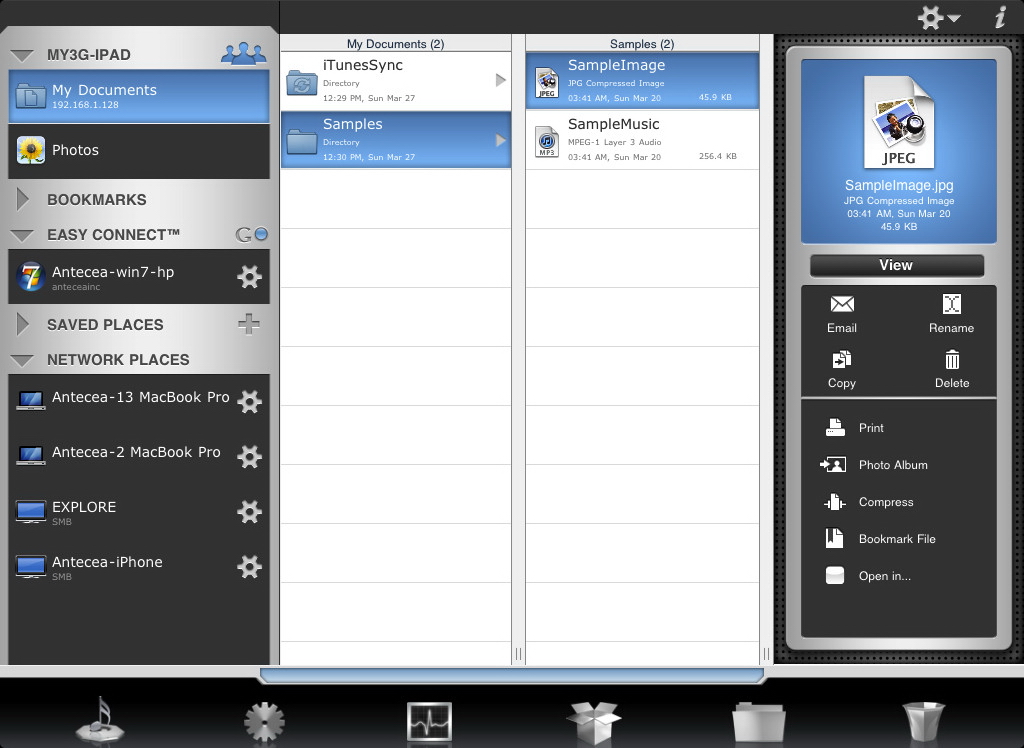1024x748 pixels.
Task: Open the trash can in bottom dock
Action: click(x=924, y=721)
